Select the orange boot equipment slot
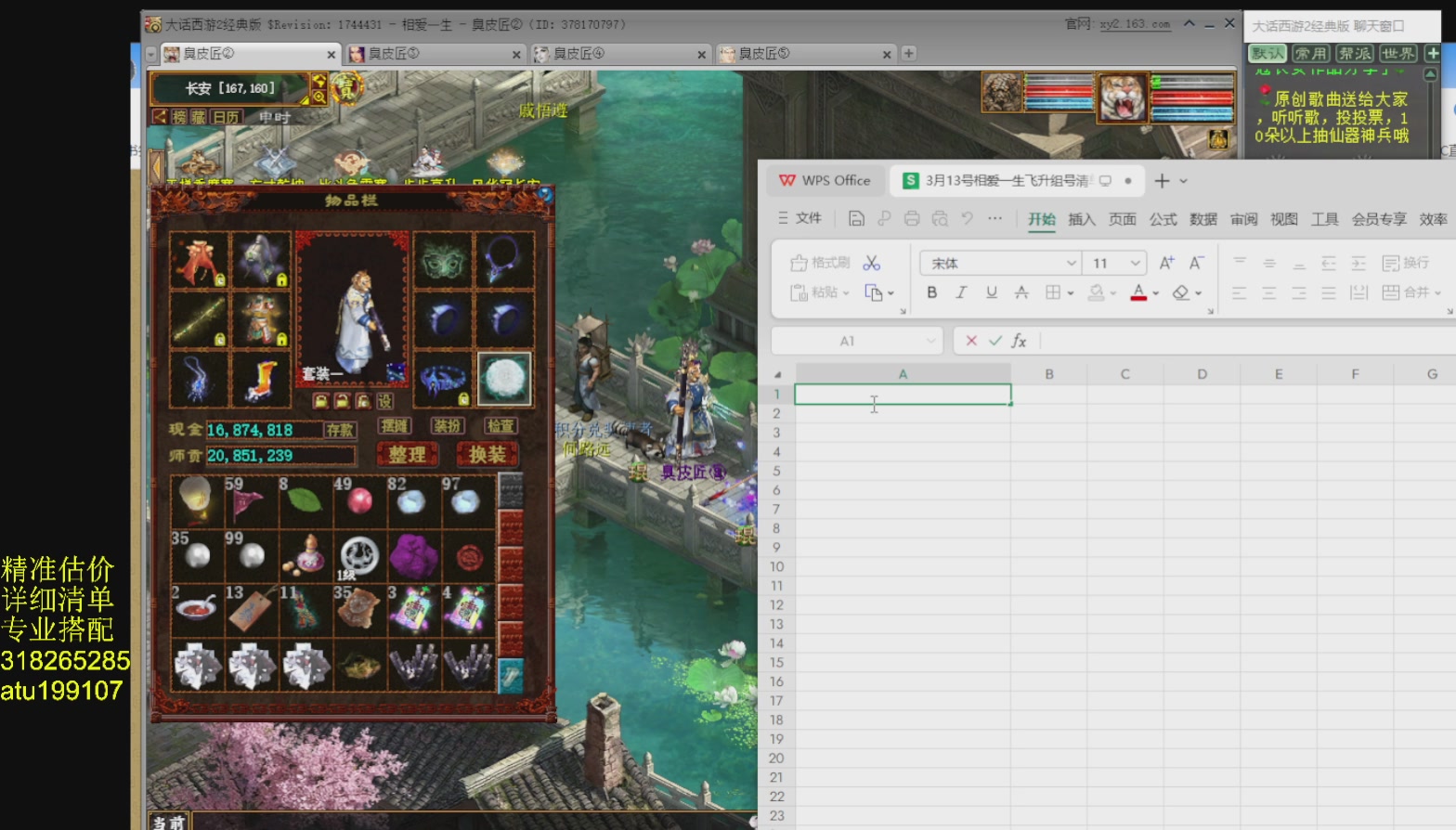This screenshot has width=1456, height=830. pos(261,379)
